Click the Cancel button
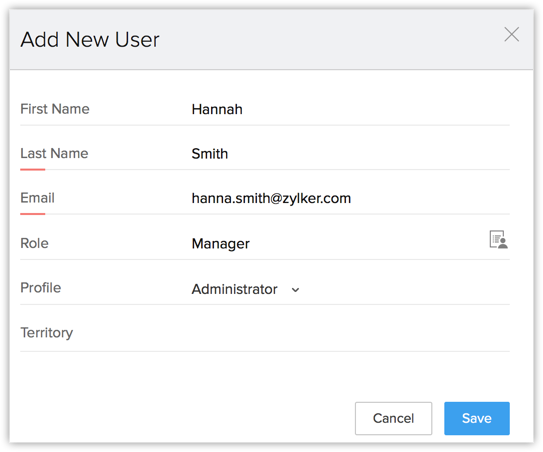Screen dimensions: 543x452 393,418
